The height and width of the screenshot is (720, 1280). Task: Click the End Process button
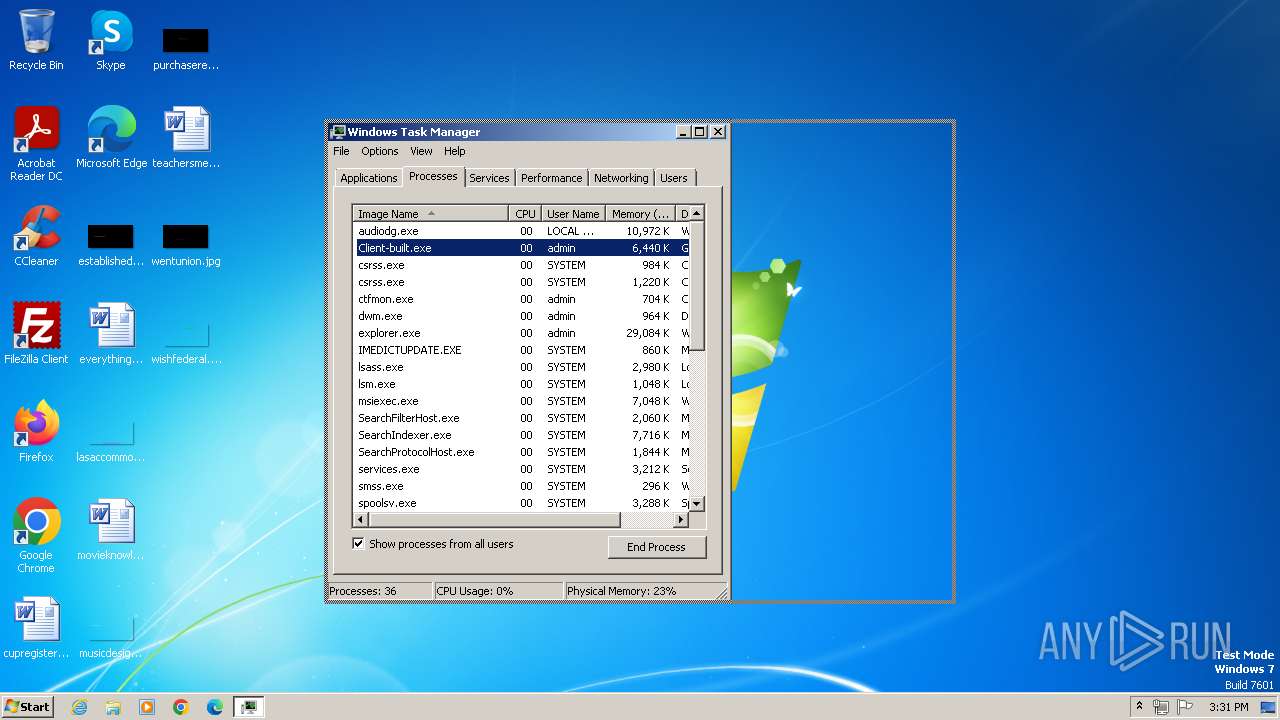(x=656, y=547)
